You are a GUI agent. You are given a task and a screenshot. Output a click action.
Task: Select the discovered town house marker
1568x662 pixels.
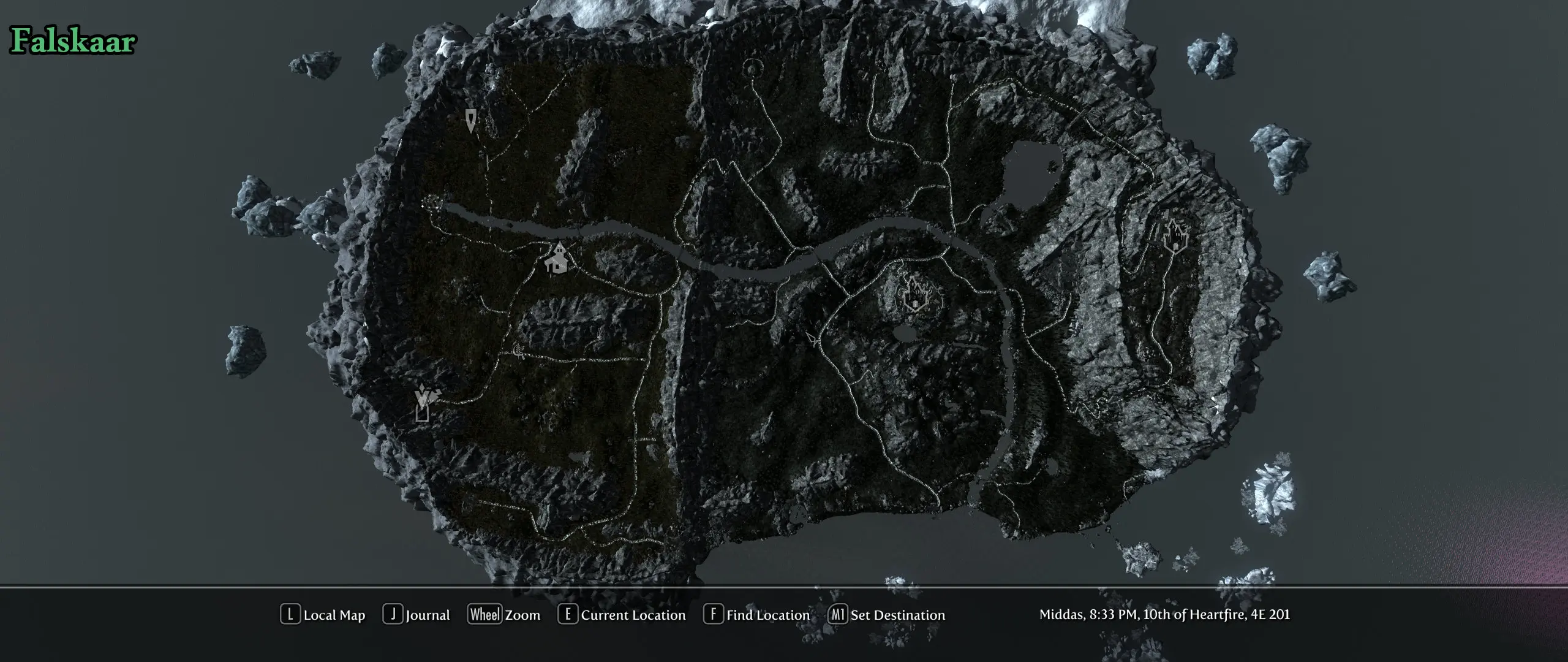[x=558, y=257]
